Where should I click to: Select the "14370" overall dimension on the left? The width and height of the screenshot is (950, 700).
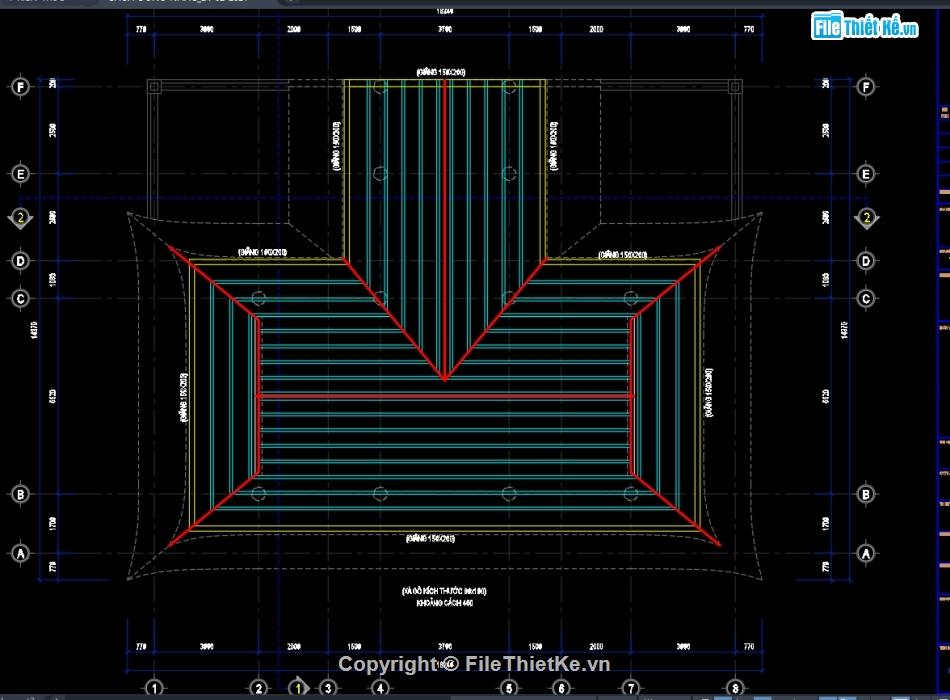[34, 330]
